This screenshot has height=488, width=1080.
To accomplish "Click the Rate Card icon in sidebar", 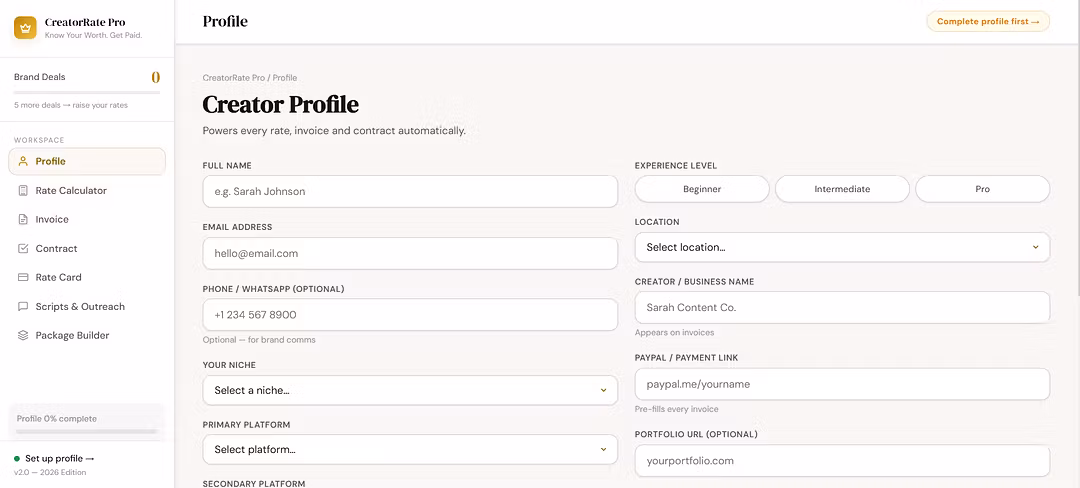I will click(23, 277).
